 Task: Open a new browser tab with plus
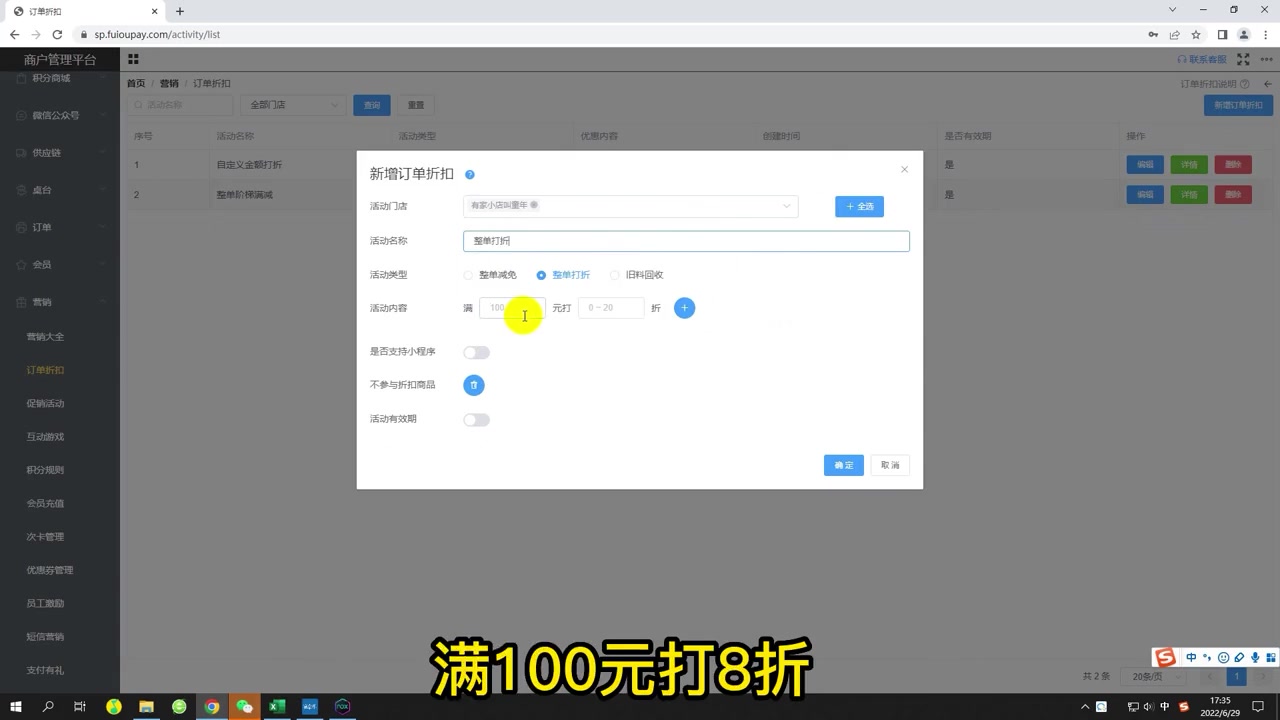coord(180,11)
